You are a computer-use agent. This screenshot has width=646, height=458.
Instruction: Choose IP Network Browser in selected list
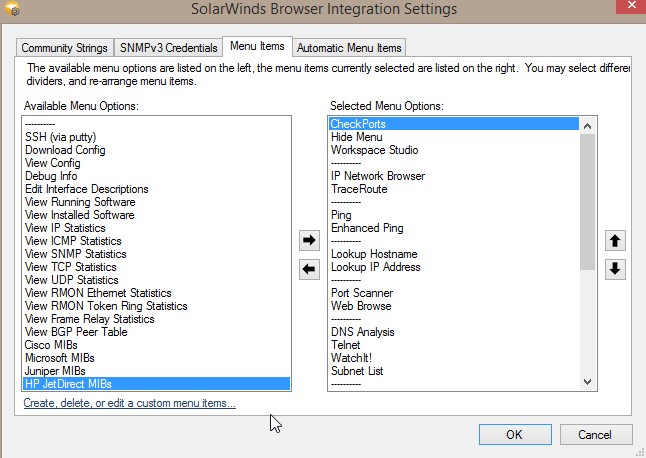pos(454,176)
